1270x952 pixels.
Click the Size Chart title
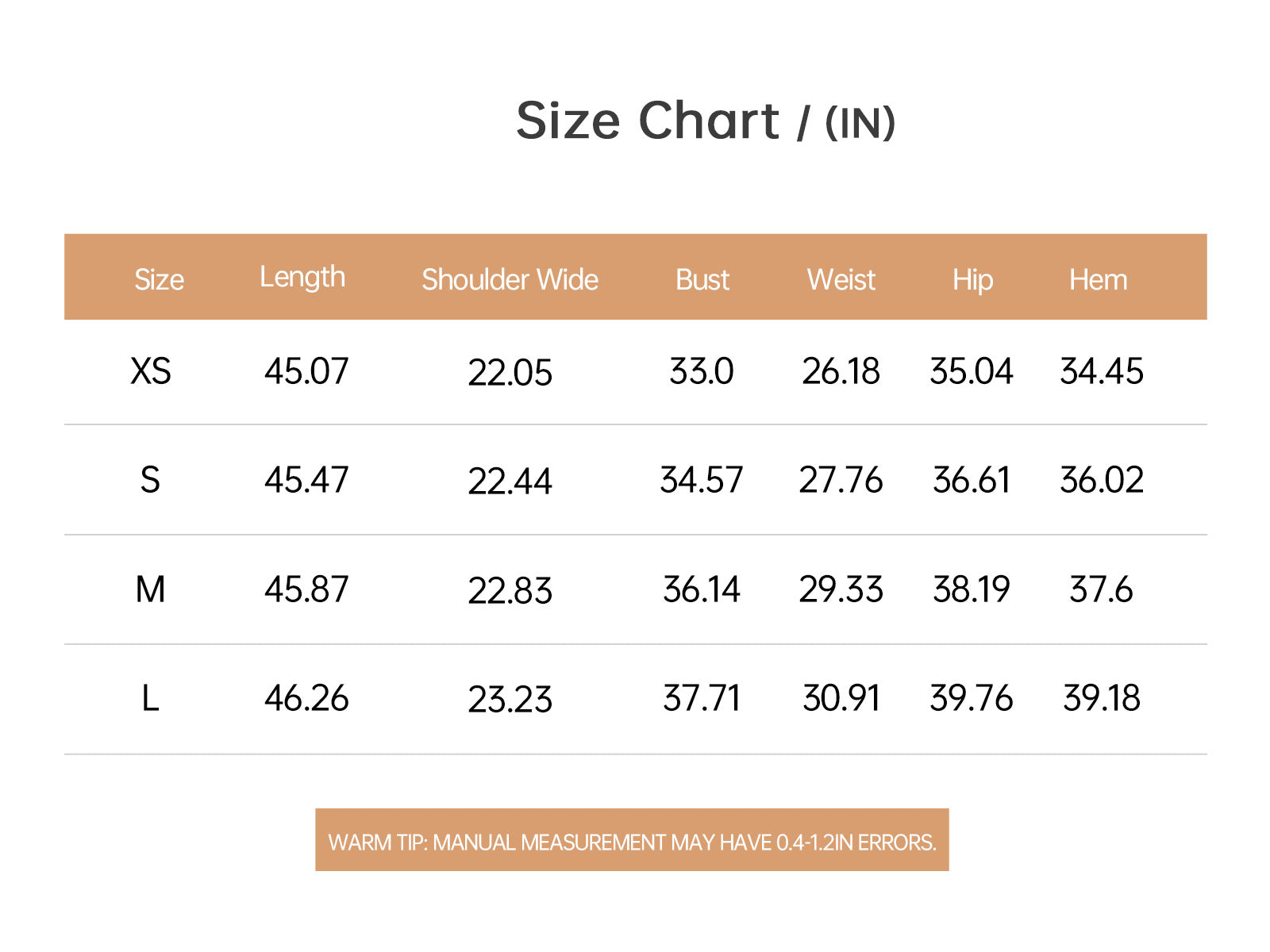pyautogui.click(x=705, y=121)
